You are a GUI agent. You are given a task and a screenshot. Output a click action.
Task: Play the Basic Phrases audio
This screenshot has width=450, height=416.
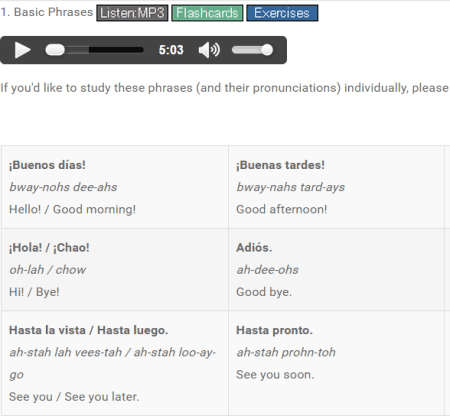pos(22,50)
